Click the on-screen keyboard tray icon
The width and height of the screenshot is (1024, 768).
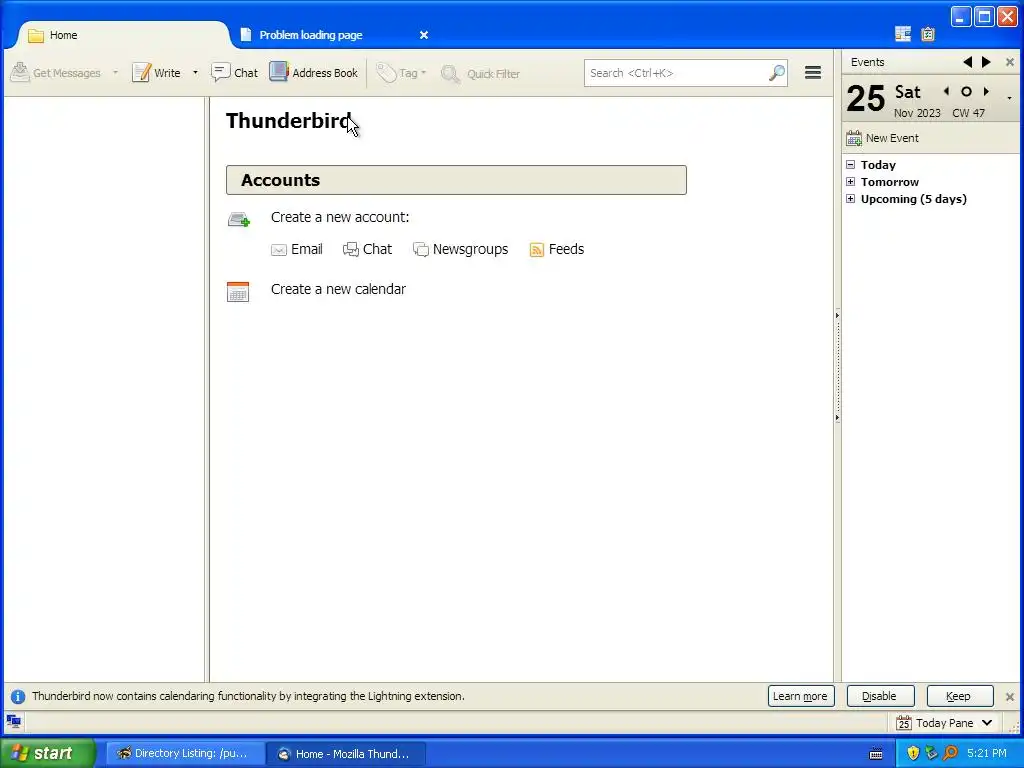pos(876,754)
